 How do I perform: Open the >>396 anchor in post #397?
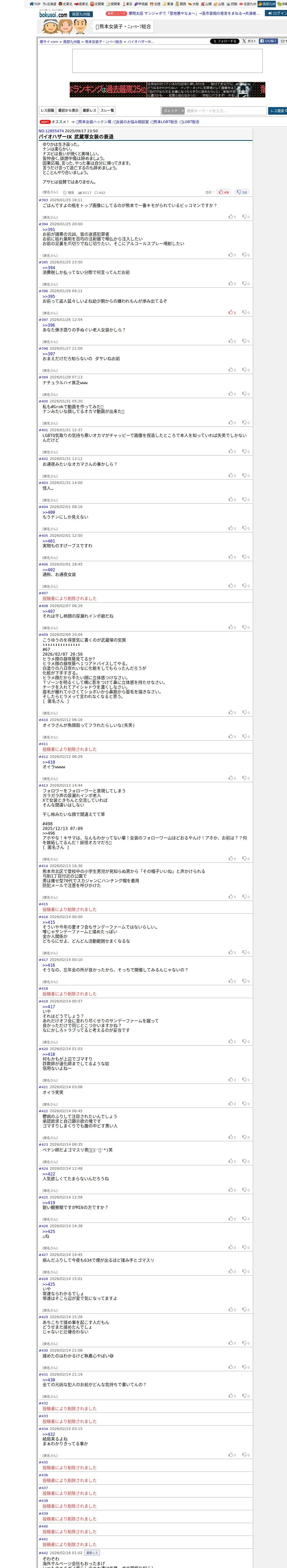pos(49,325)
